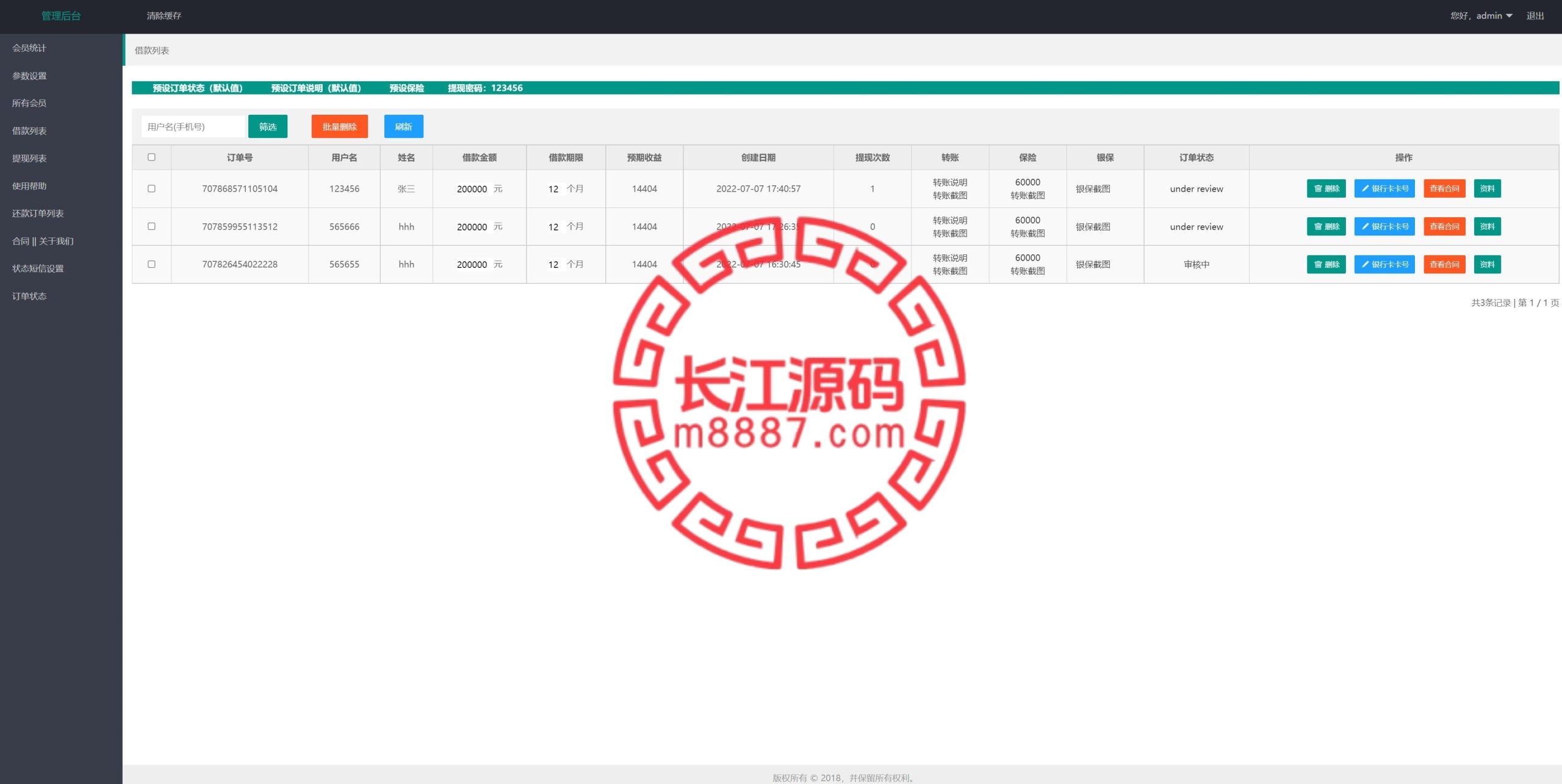1562x784 pixels.
Task: Tick the select-all checkbox in table header
Action: point(151,157)
